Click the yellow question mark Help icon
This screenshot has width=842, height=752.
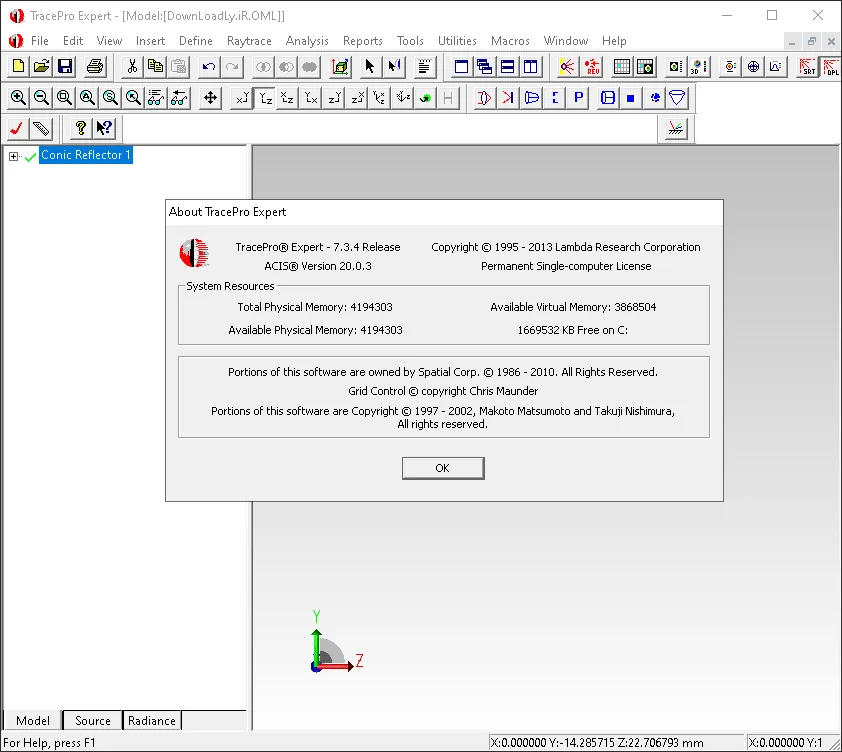point(81,128)
